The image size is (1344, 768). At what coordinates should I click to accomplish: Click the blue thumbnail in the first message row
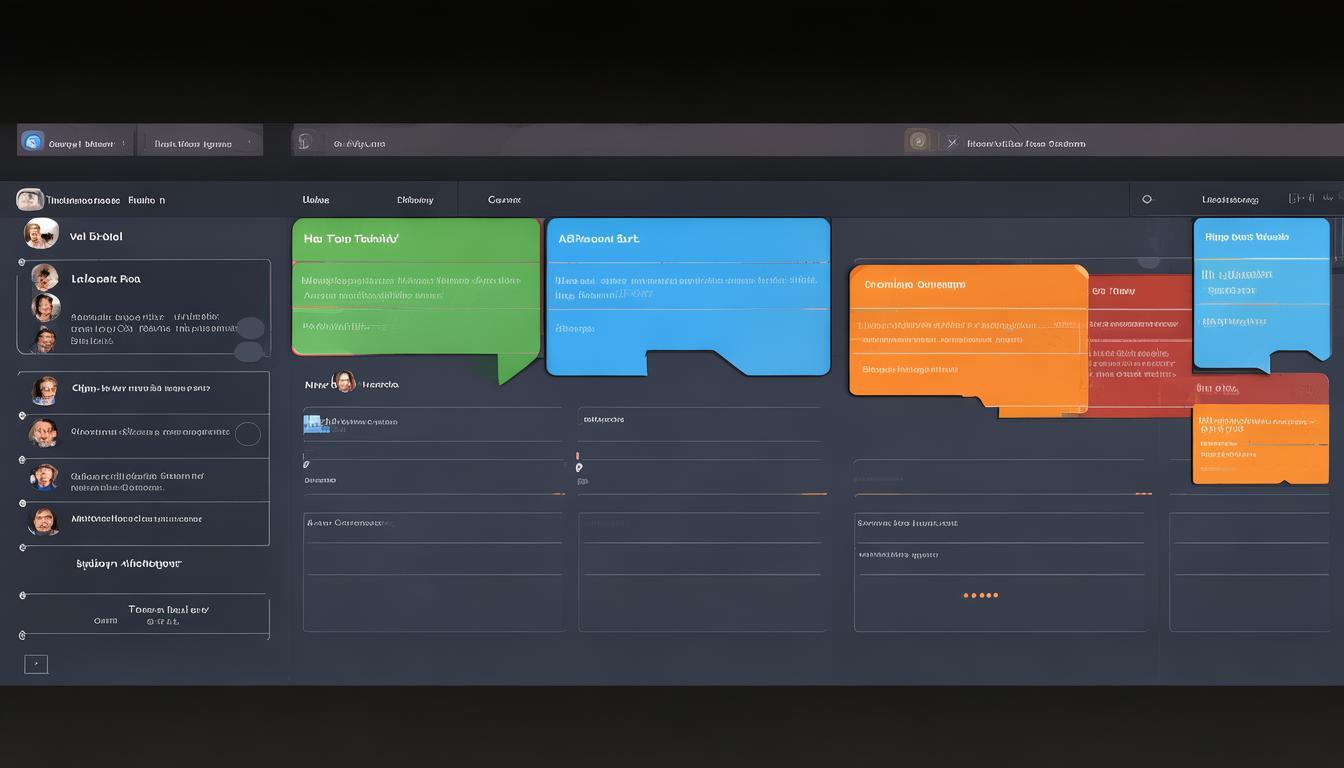click(311, 424)
